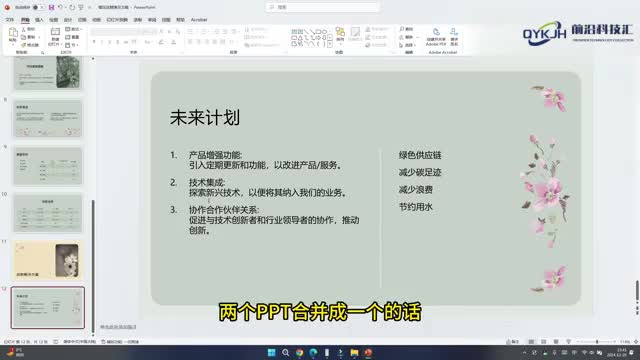Click the text '减少碳足迹'

click(420, 172)
